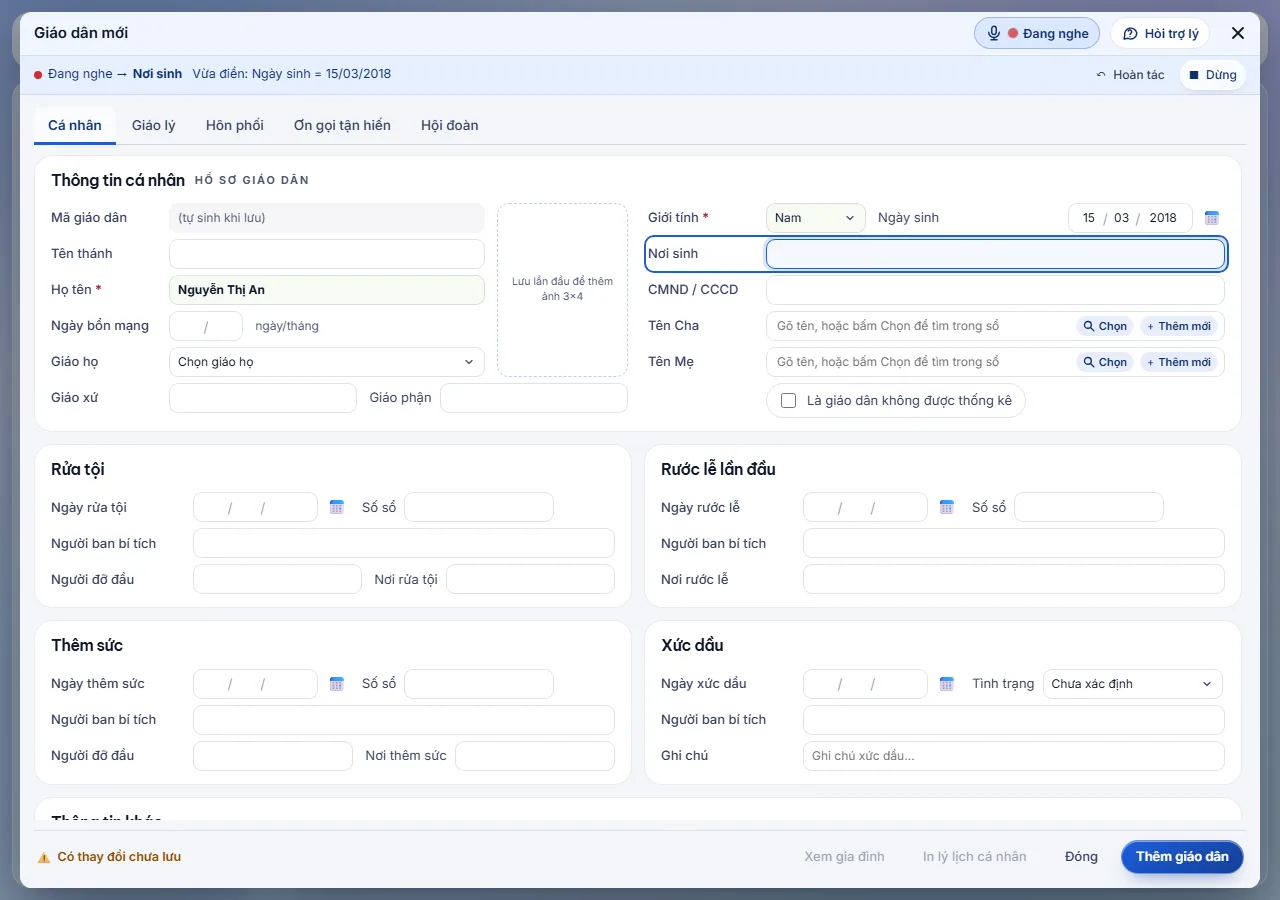Focus the CMND / CCCD input field
This screenshot has height=900, width=1280.
tap(995, 290)
